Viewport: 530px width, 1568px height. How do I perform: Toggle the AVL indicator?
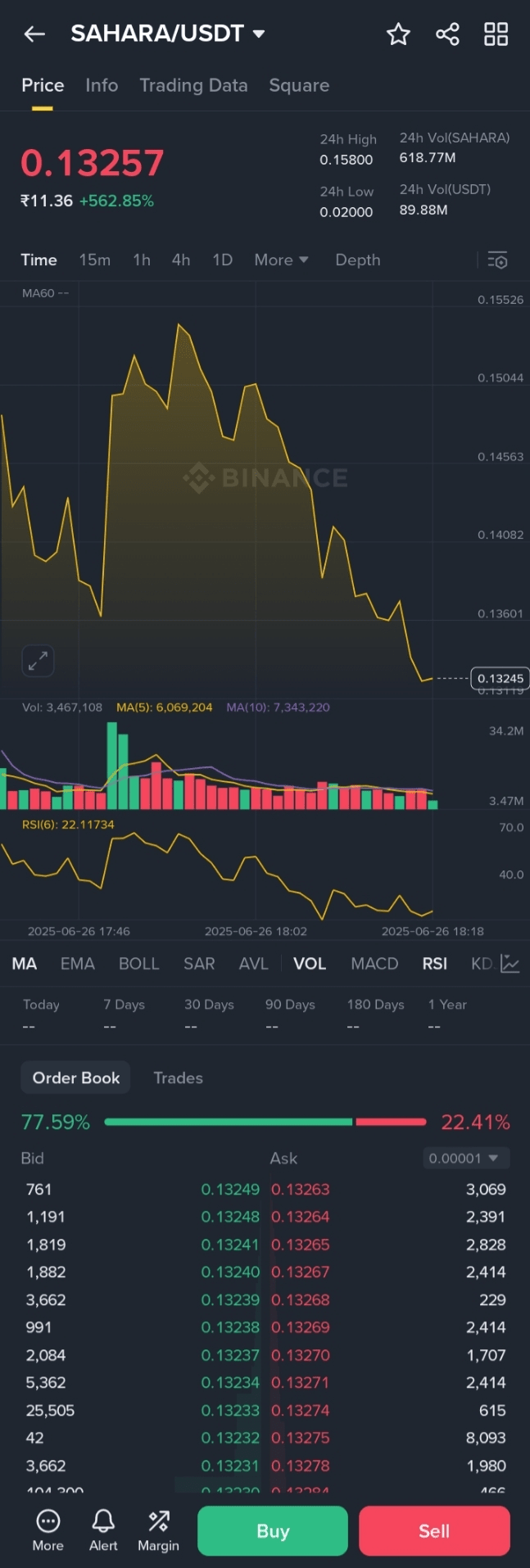[253, 964]
